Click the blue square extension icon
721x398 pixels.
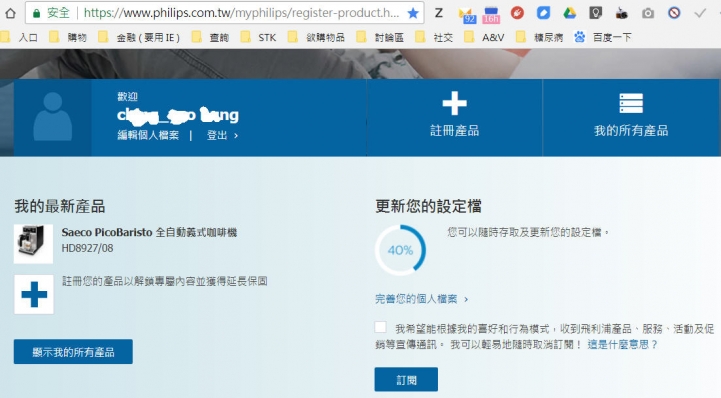[543, 13]
